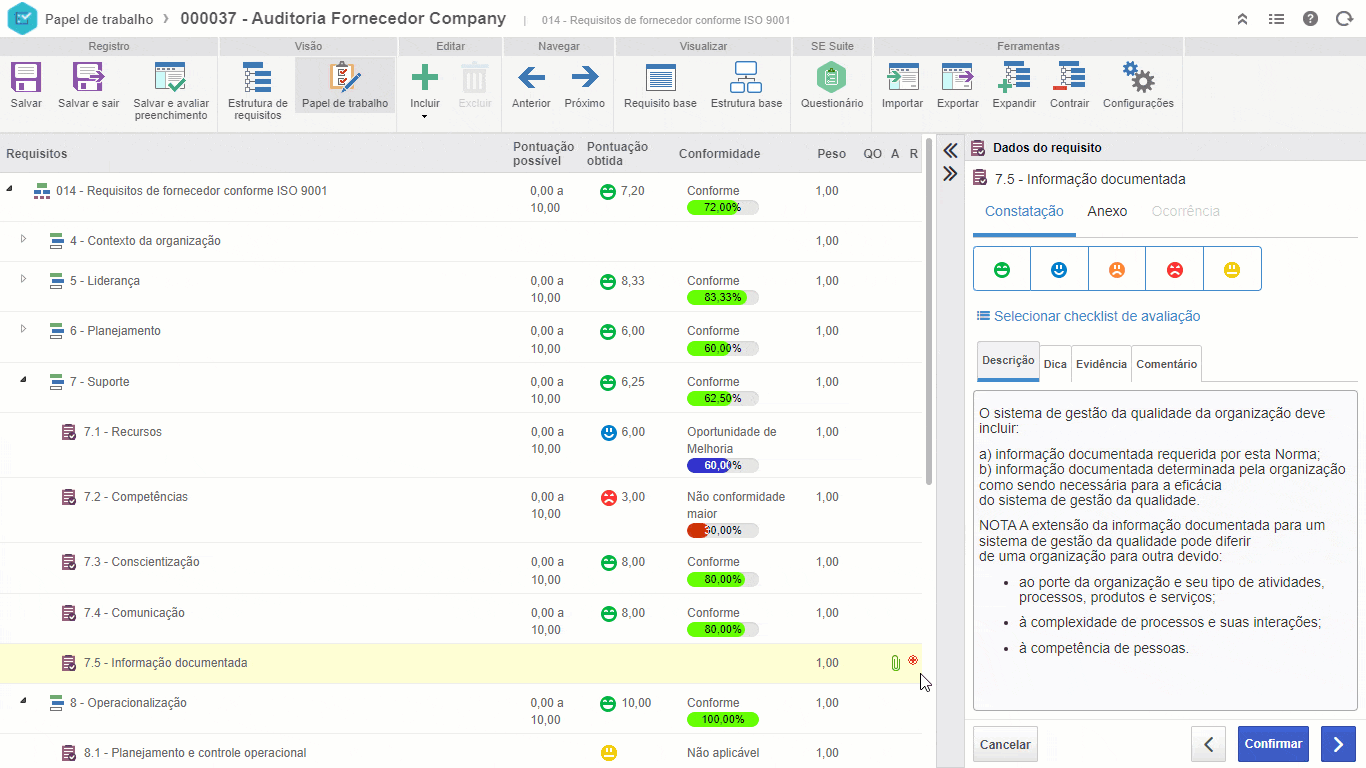Click the SE Suite logo icon

coord(21,19)
